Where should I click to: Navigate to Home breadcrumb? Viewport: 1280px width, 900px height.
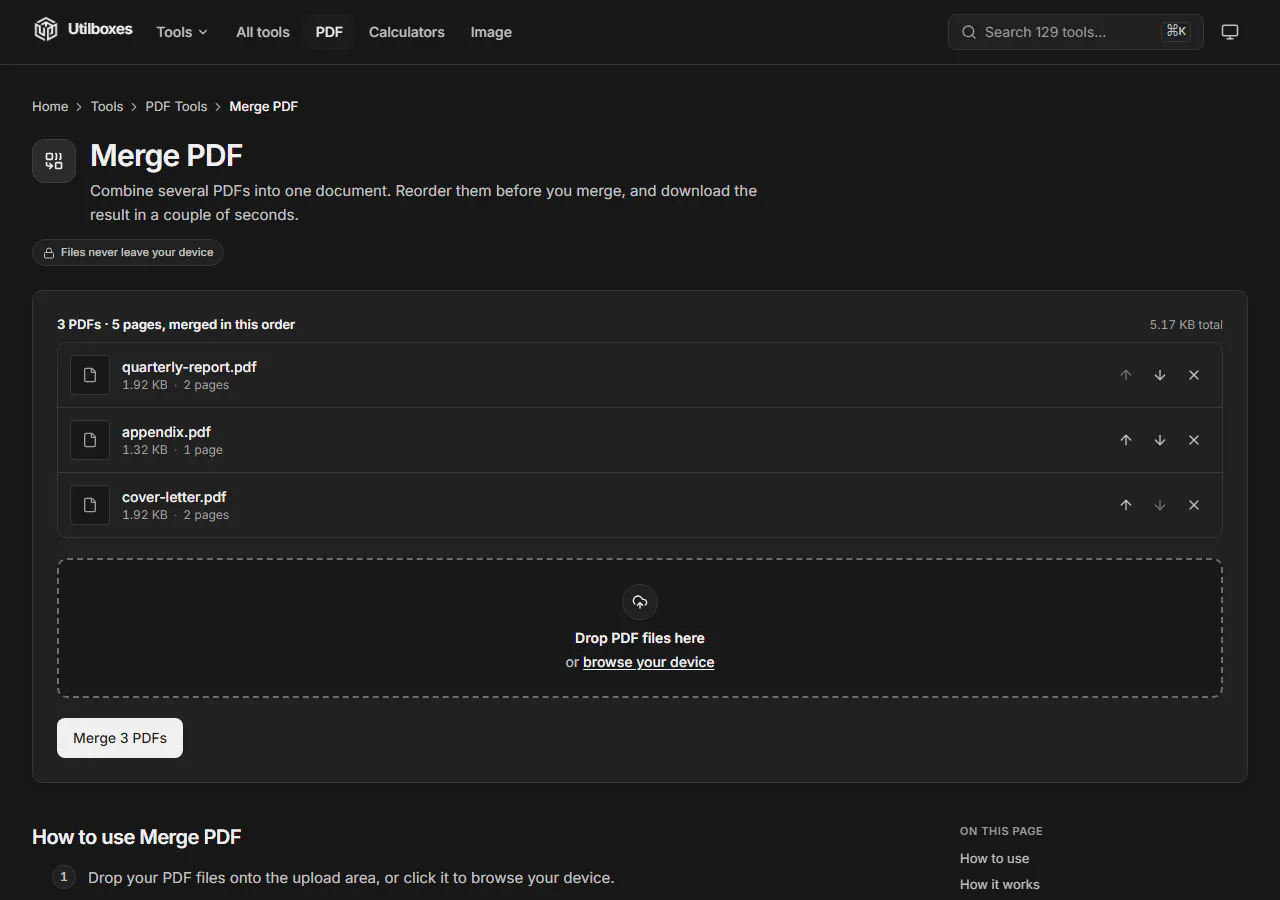point(50,106)
